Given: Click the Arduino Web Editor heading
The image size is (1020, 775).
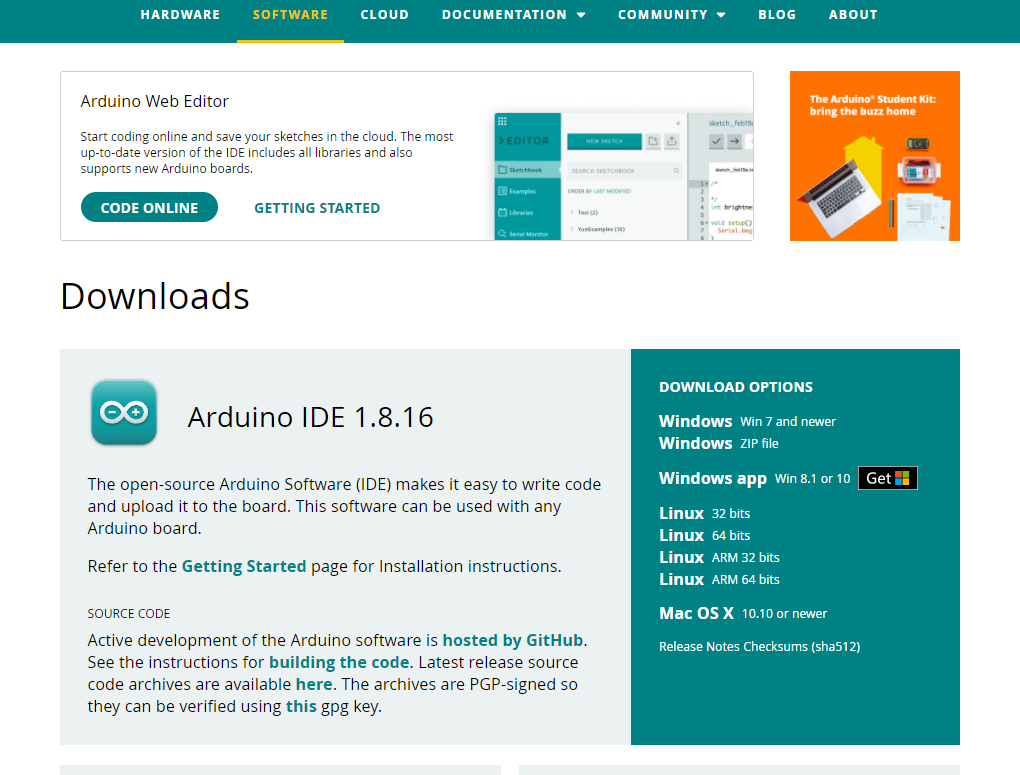Looking at the screenshot, I should [x=154, y=102].
